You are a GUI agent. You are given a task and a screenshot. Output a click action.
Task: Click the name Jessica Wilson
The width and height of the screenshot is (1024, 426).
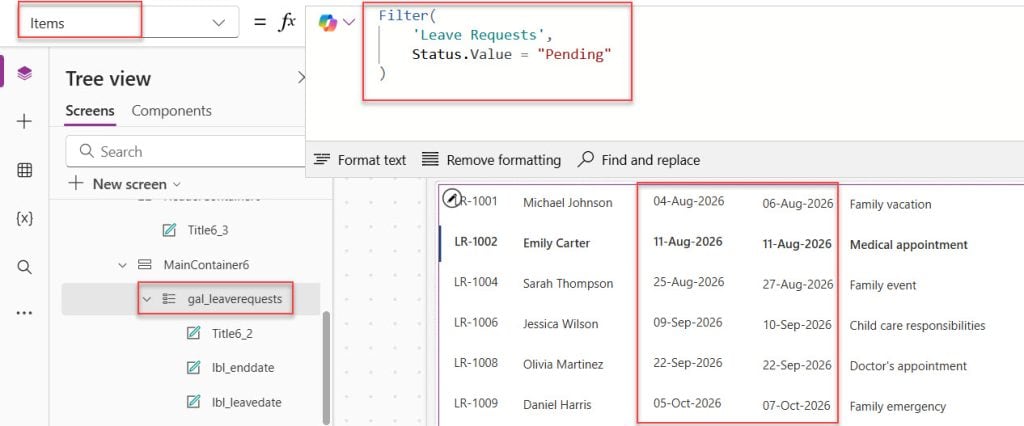[560, 323]
